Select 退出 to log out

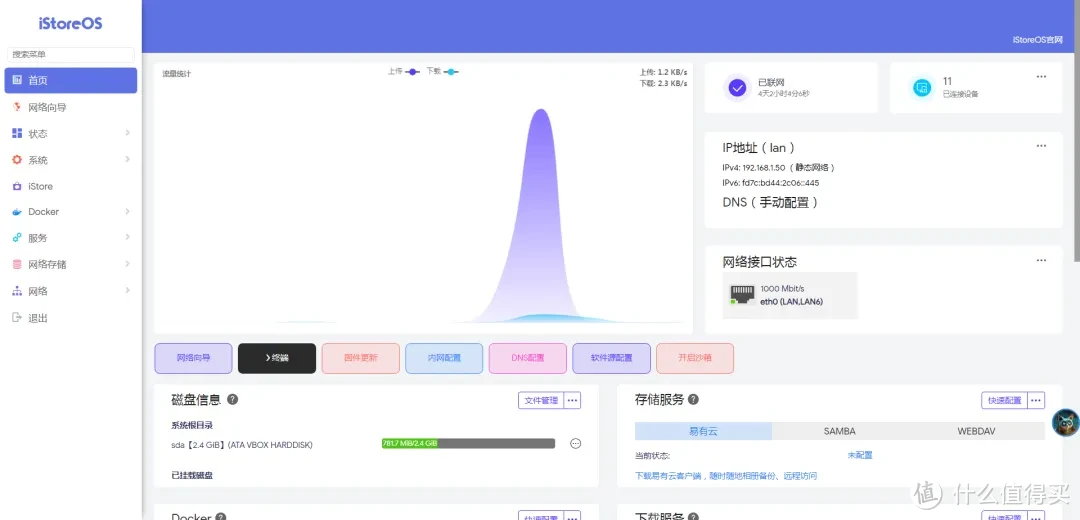coord(71,318)
